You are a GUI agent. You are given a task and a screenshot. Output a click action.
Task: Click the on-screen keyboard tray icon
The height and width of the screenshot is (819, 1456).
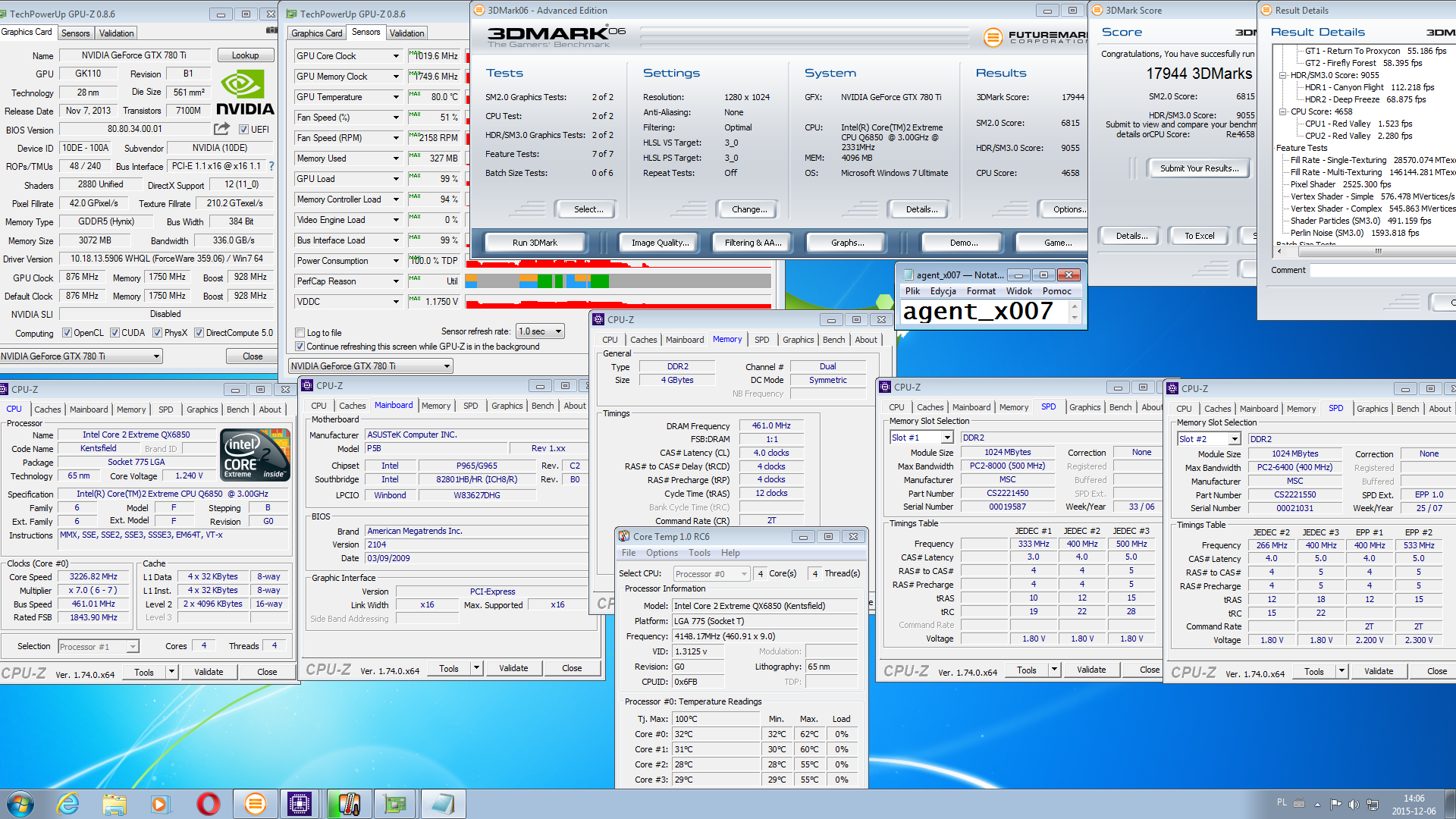(x=1299, y=804)
